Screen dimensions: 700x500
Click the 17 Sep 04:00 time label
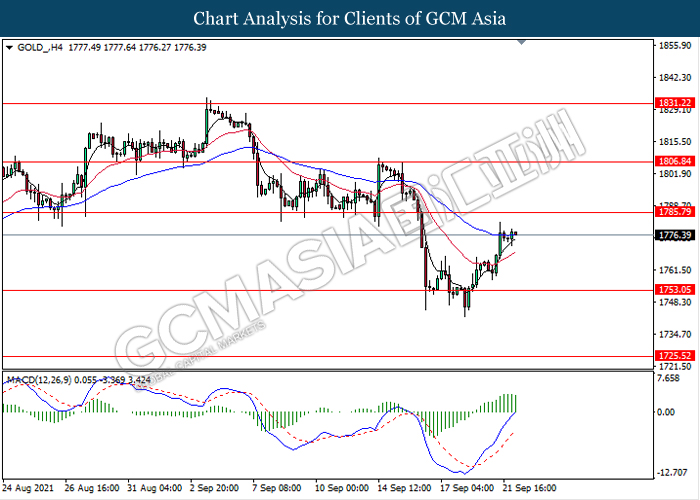[467, 488]
